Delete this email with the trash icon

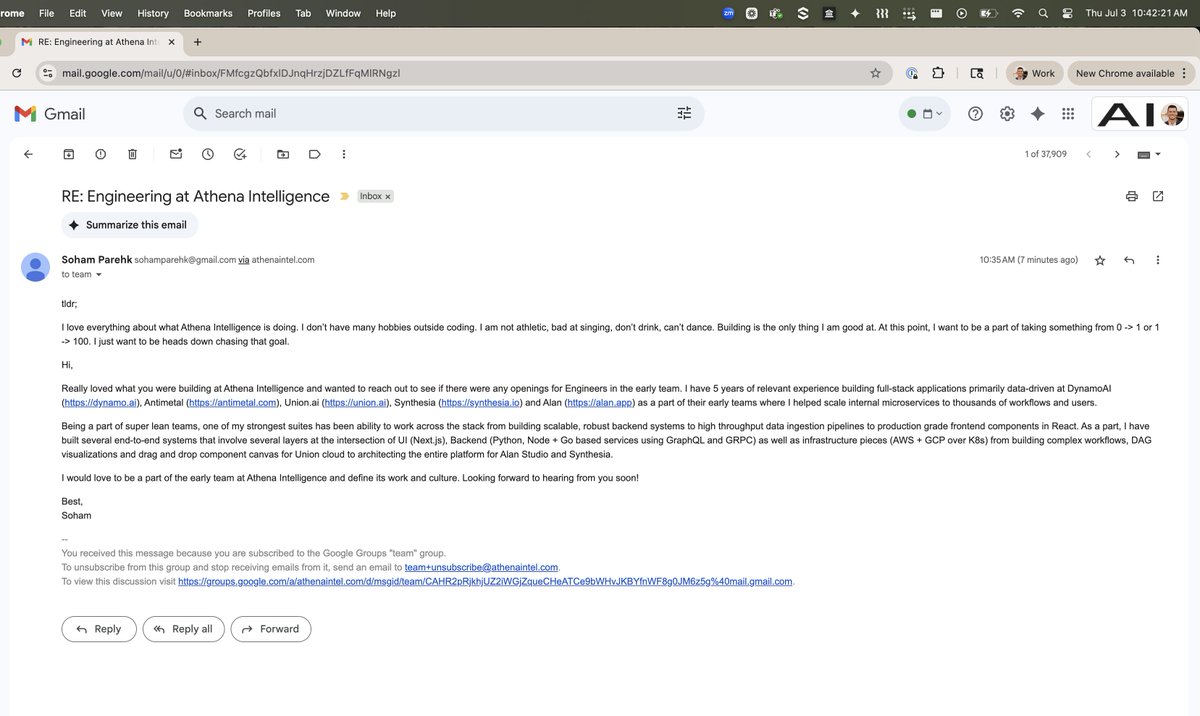132,154
